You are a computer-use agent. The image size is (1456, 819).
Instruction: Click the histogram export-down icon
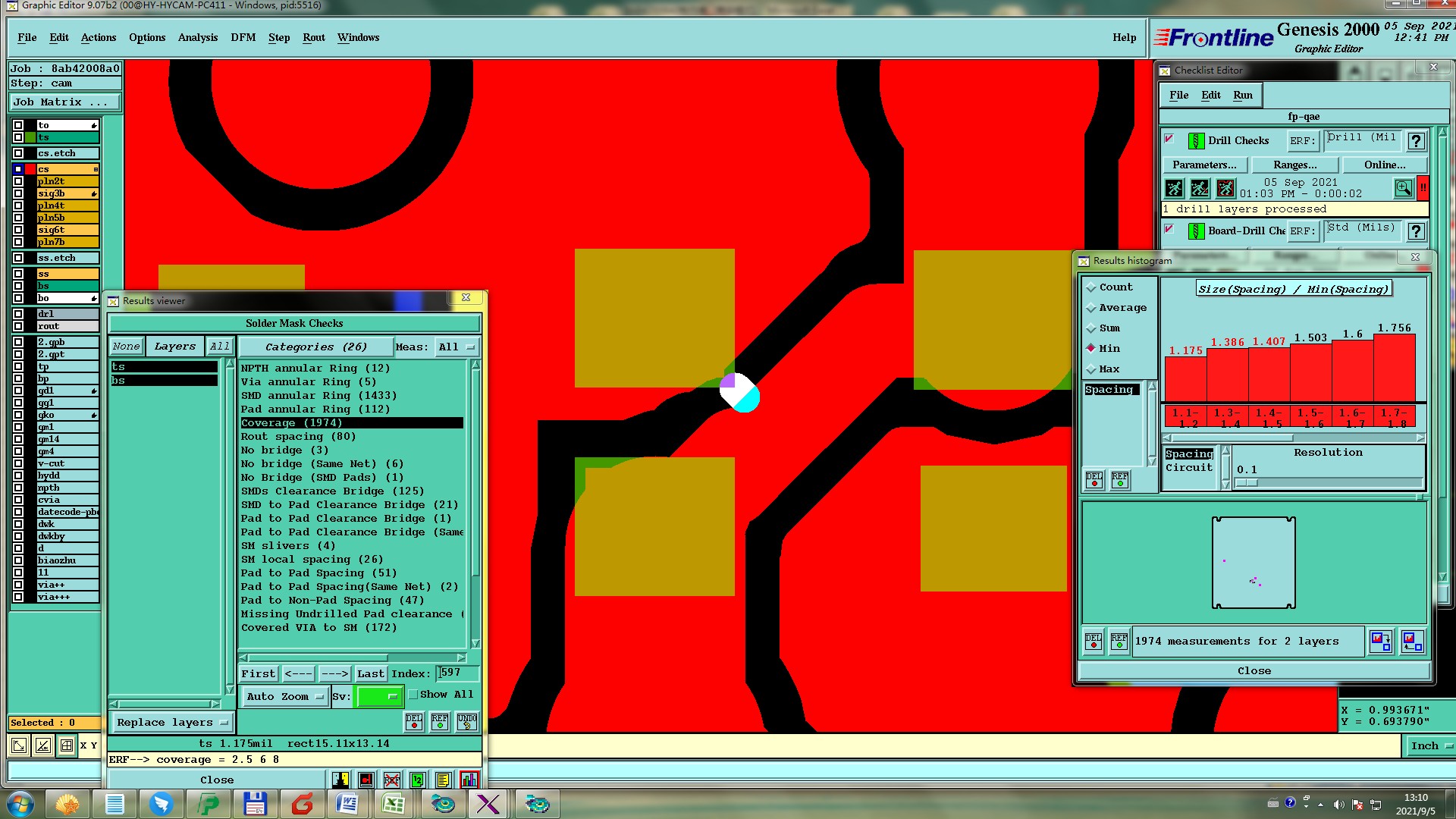point(1381,642)
